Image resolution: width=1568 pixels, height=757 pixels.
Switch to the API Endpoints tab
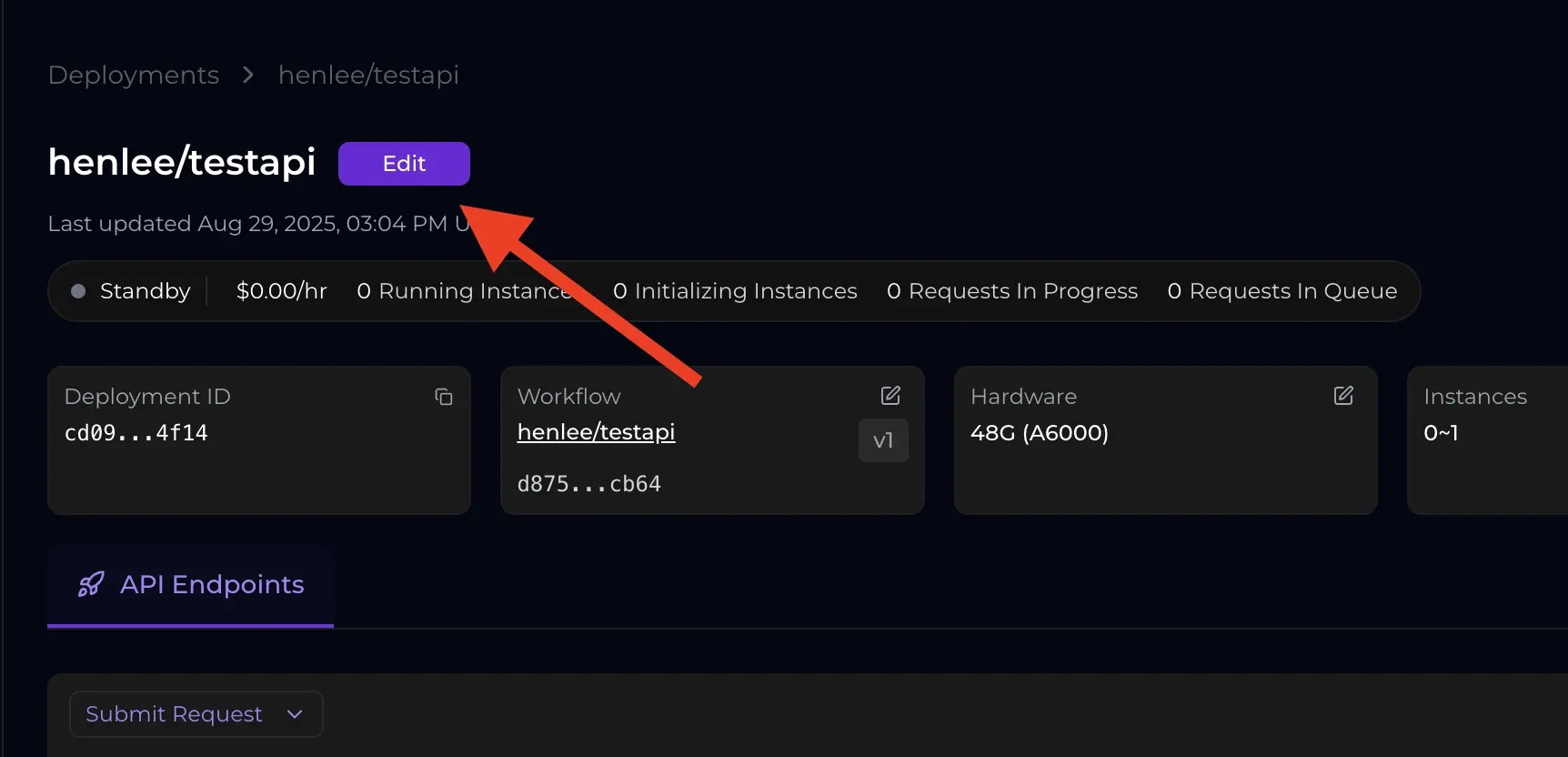coord(191,585)
